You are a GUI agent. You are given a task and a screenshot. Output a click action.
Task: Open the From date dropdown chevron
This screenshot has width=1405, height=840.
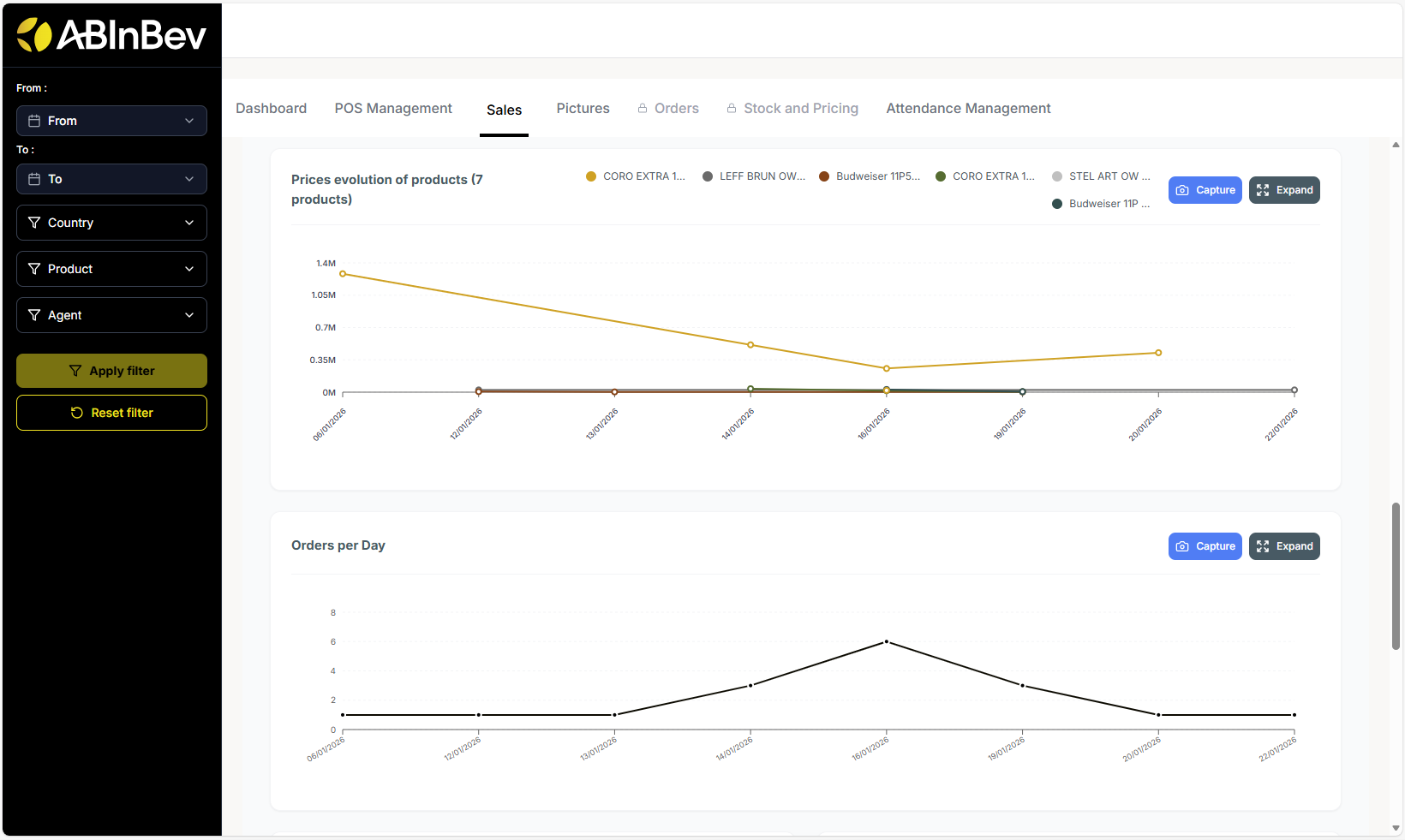click(x=189, y=121)
